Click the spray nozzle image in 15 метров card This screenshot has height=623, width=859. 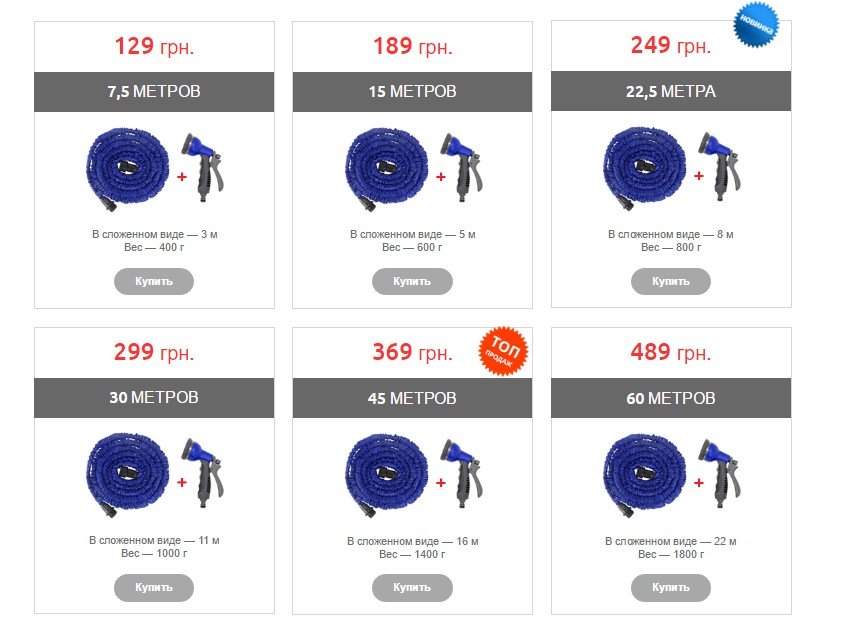[x=462, y=166]
